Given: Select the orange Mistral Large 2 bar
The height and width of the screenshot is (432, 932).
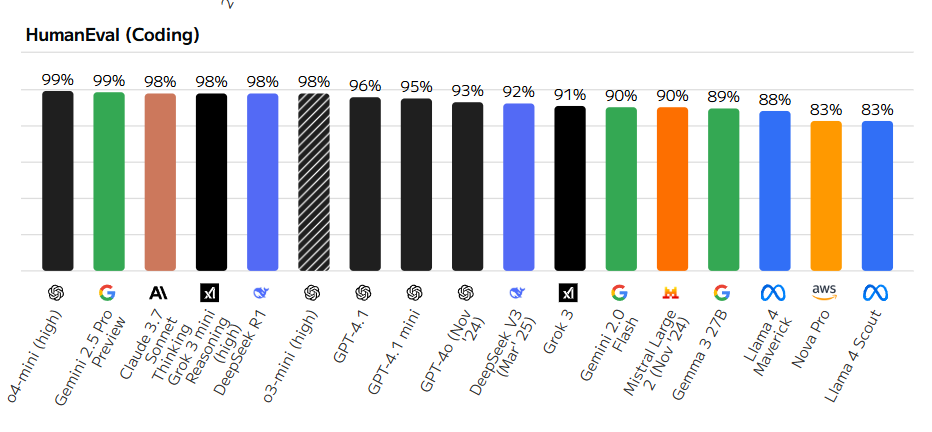Looking at the screenshot, I should pyautogui.click(x=672, y=189).
